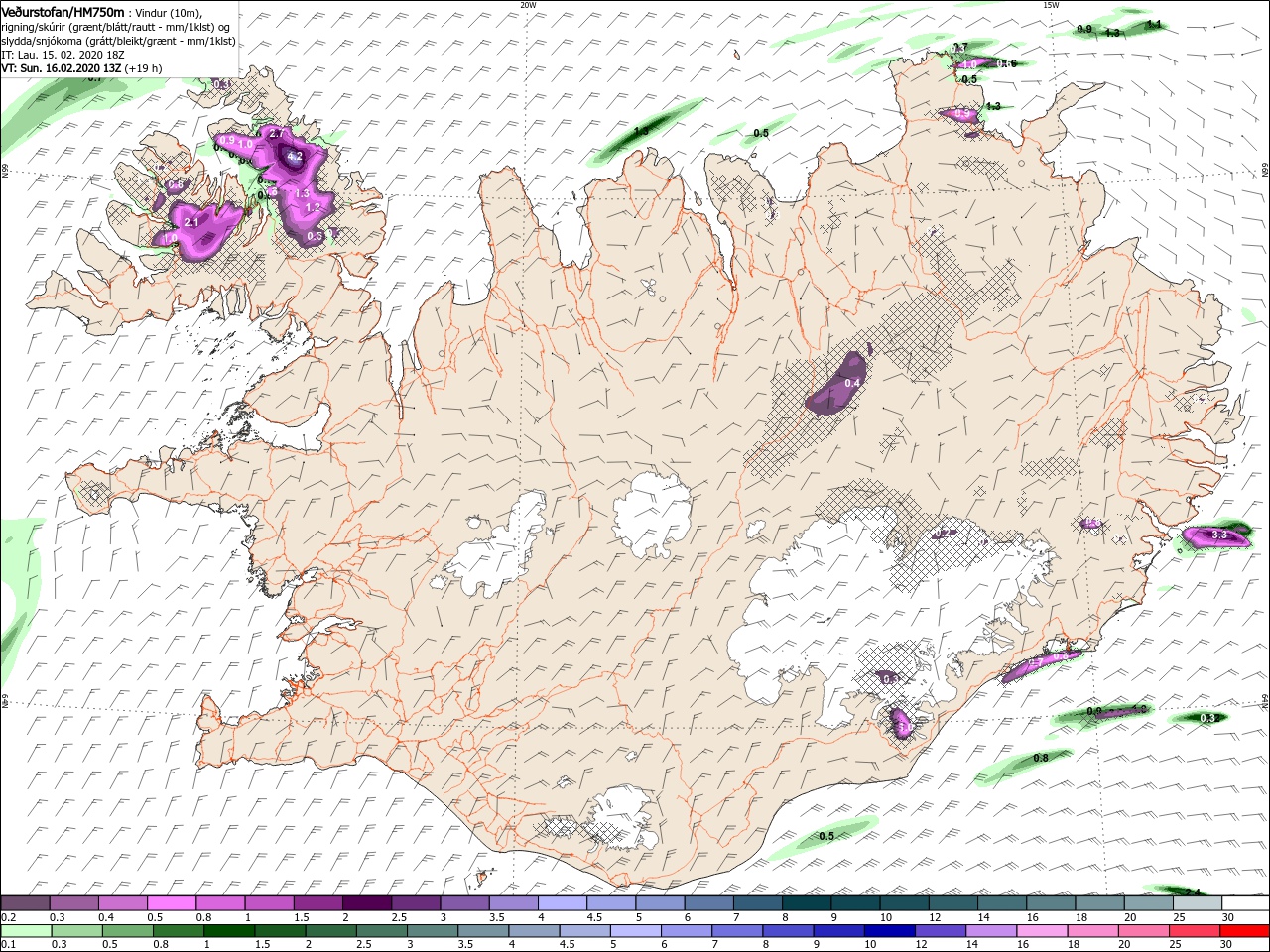Click the white snow legend swatch after 30
The image size is (1270, 952).
(1245, 903)
